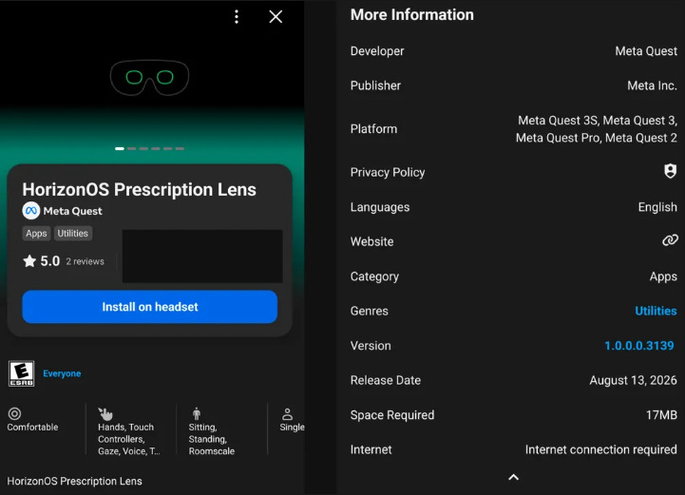685x495 pixels.
Task: Click the Single player person icon
Action: 287,413
